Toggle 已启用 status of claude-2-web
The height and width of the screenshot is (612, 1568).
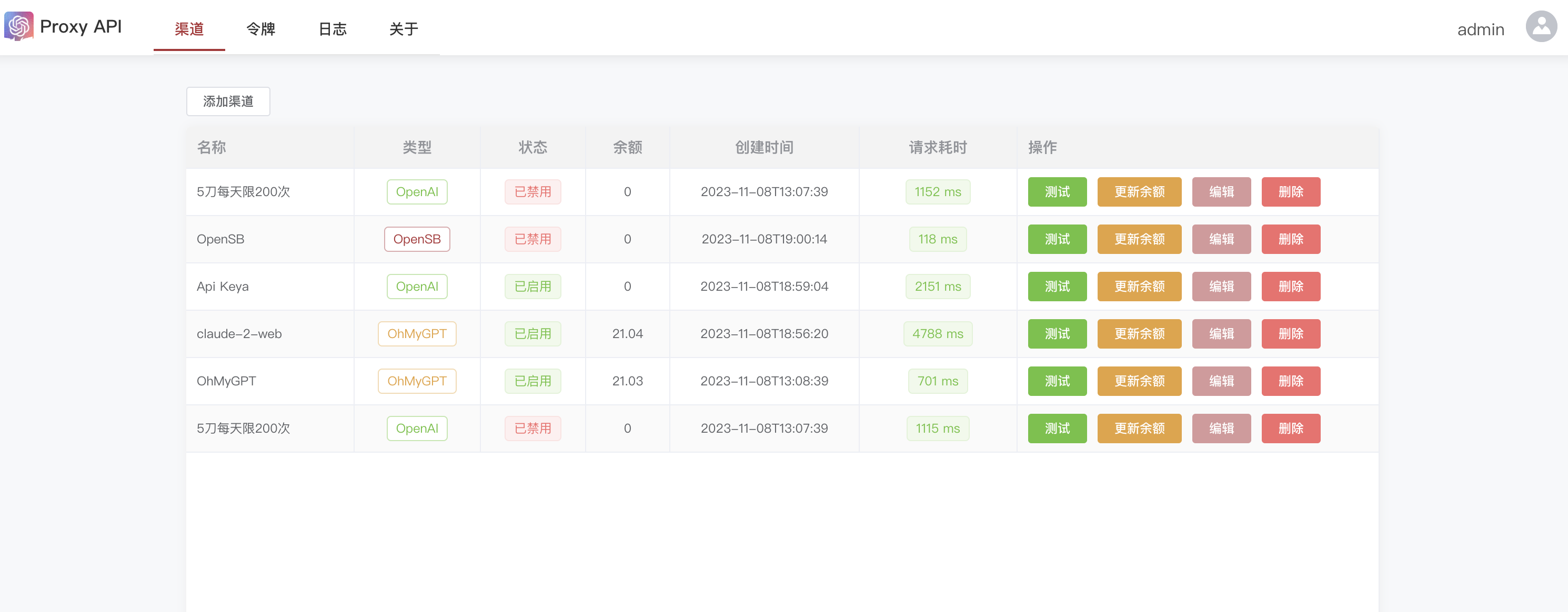pyautogui.click(x=532, y=334)
